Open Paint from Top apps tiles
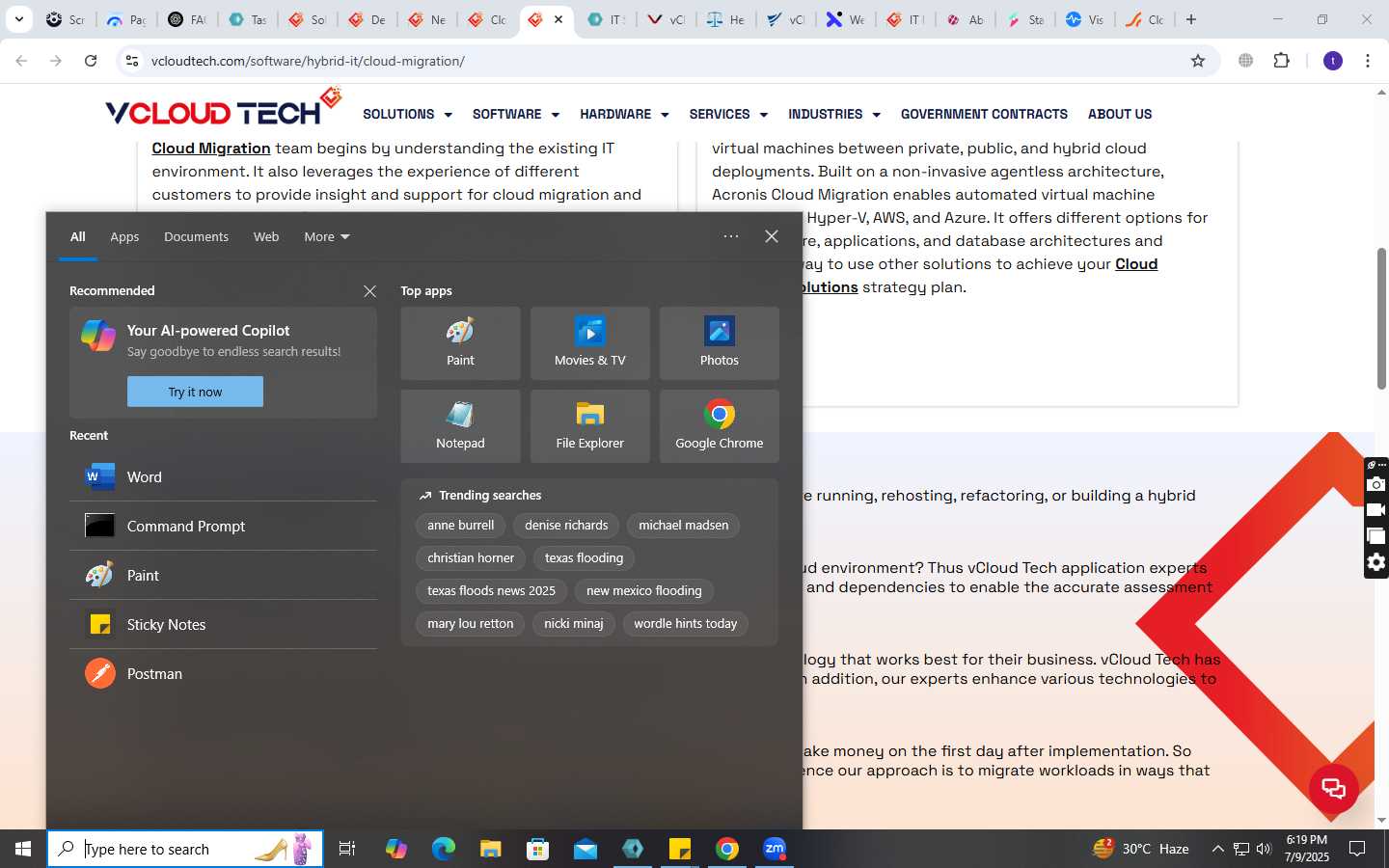 click(x=460, y=343)
